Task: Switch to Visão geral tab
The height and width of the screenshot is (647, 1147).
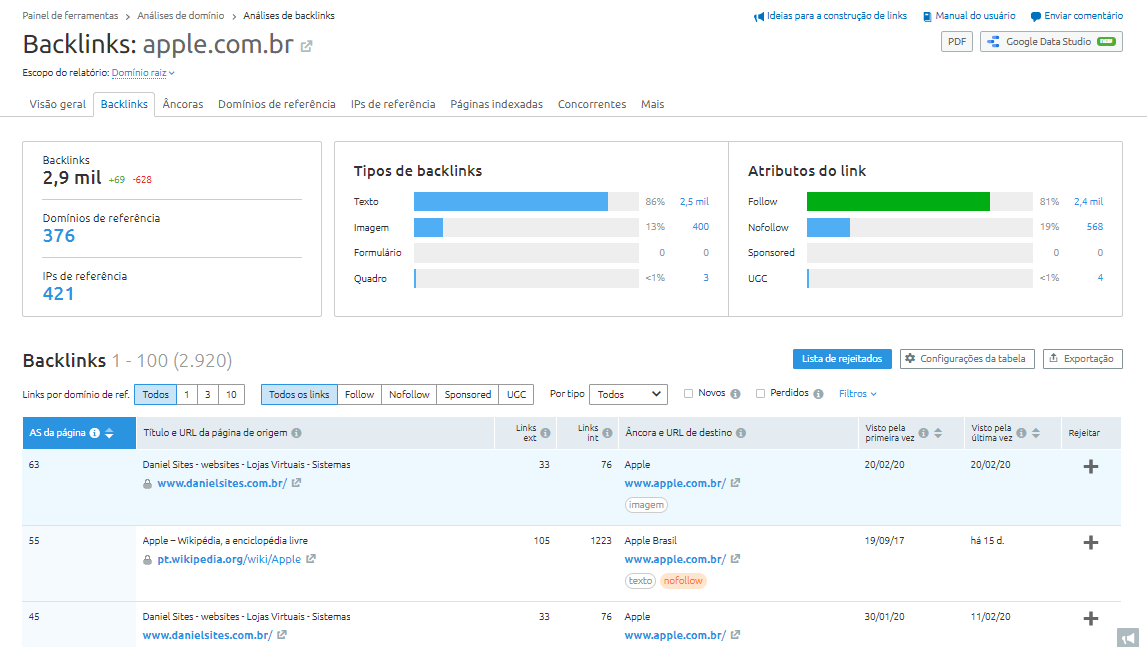Action: 57,105
